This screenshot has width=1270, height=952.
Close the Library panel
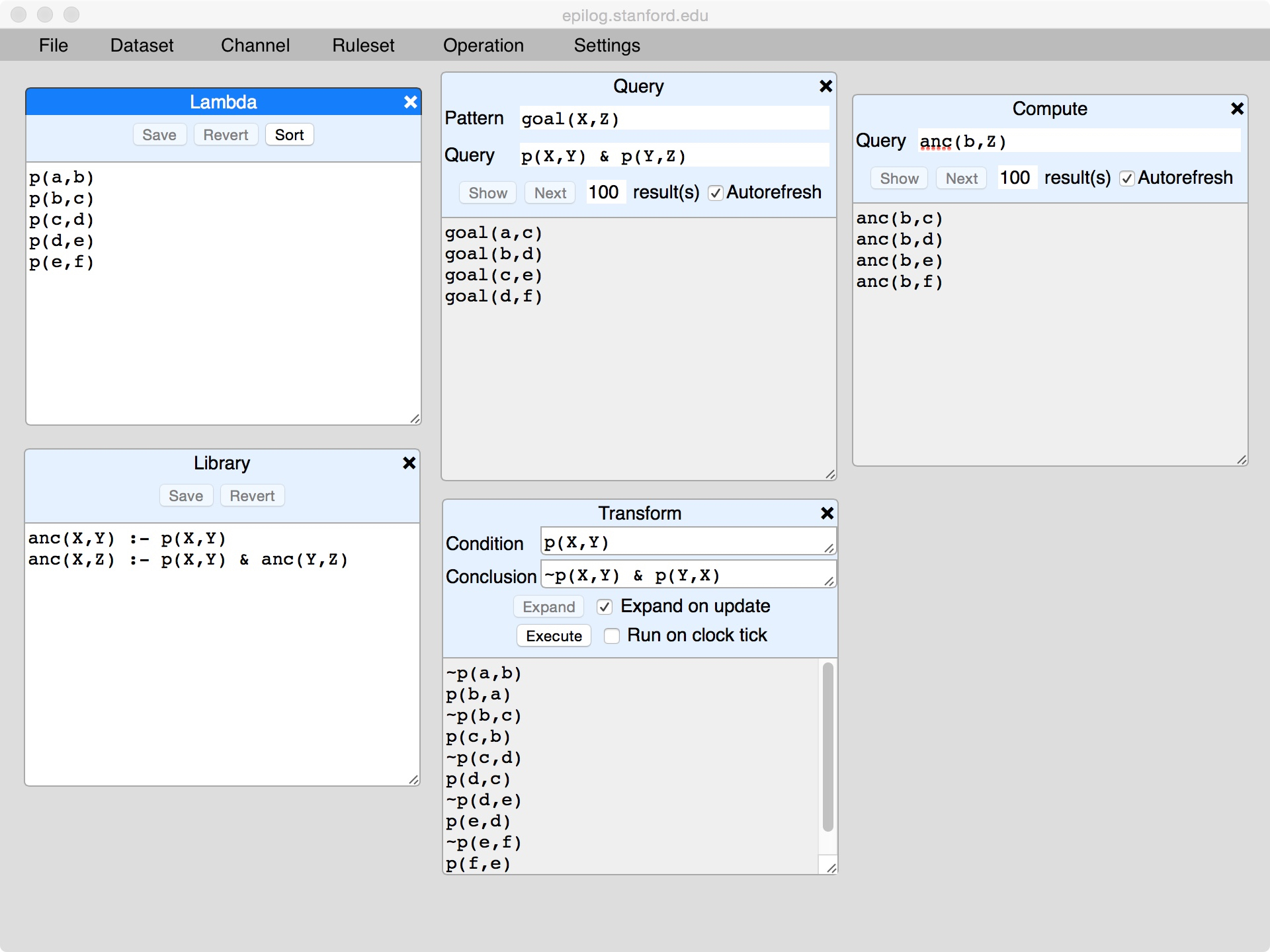click(x=409, y=463)
